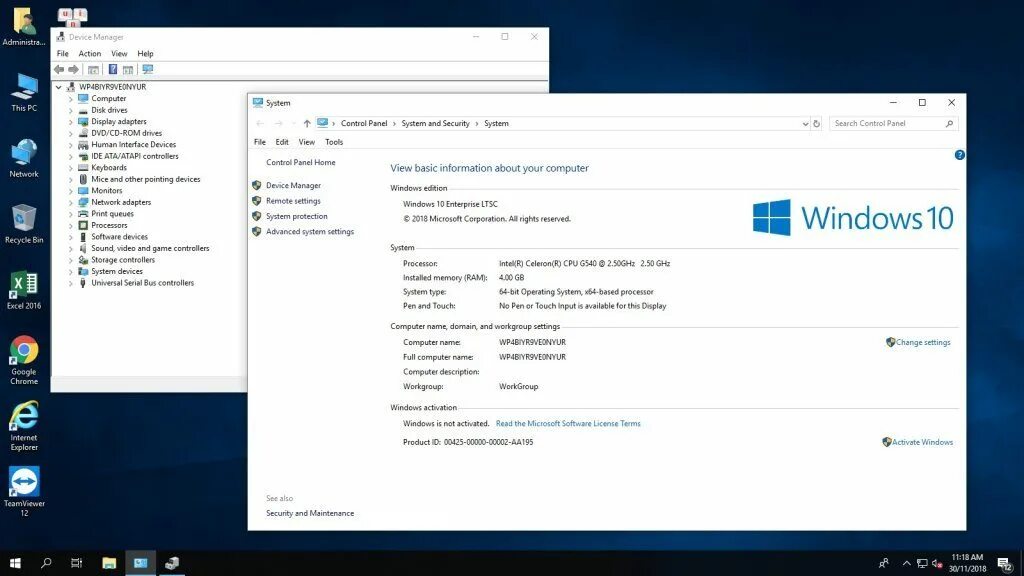The image size is (1024, 576).
Task: Click the blue help question mark in System window
Action: pyautogui.click(x=959, y=155)
